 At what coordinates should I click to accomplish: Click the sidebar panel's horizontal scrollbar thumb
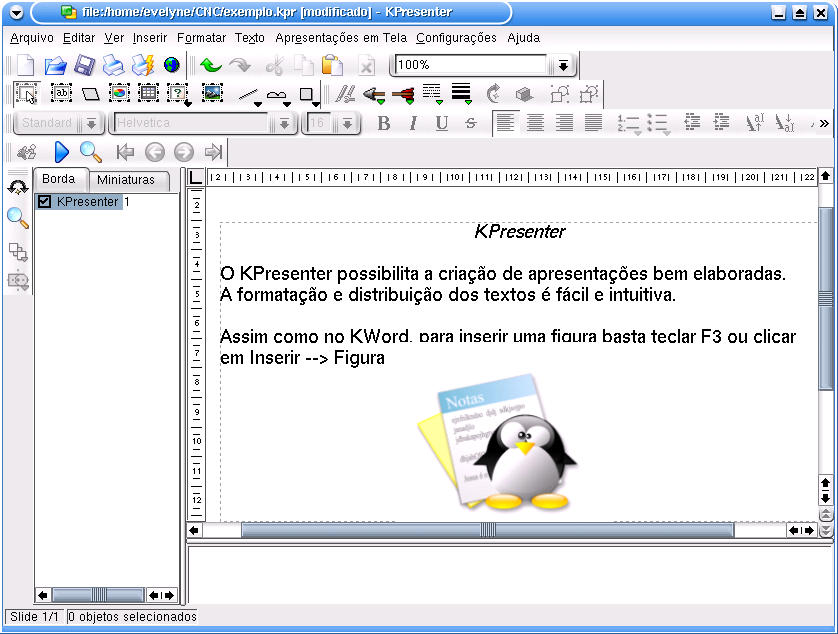98,595
